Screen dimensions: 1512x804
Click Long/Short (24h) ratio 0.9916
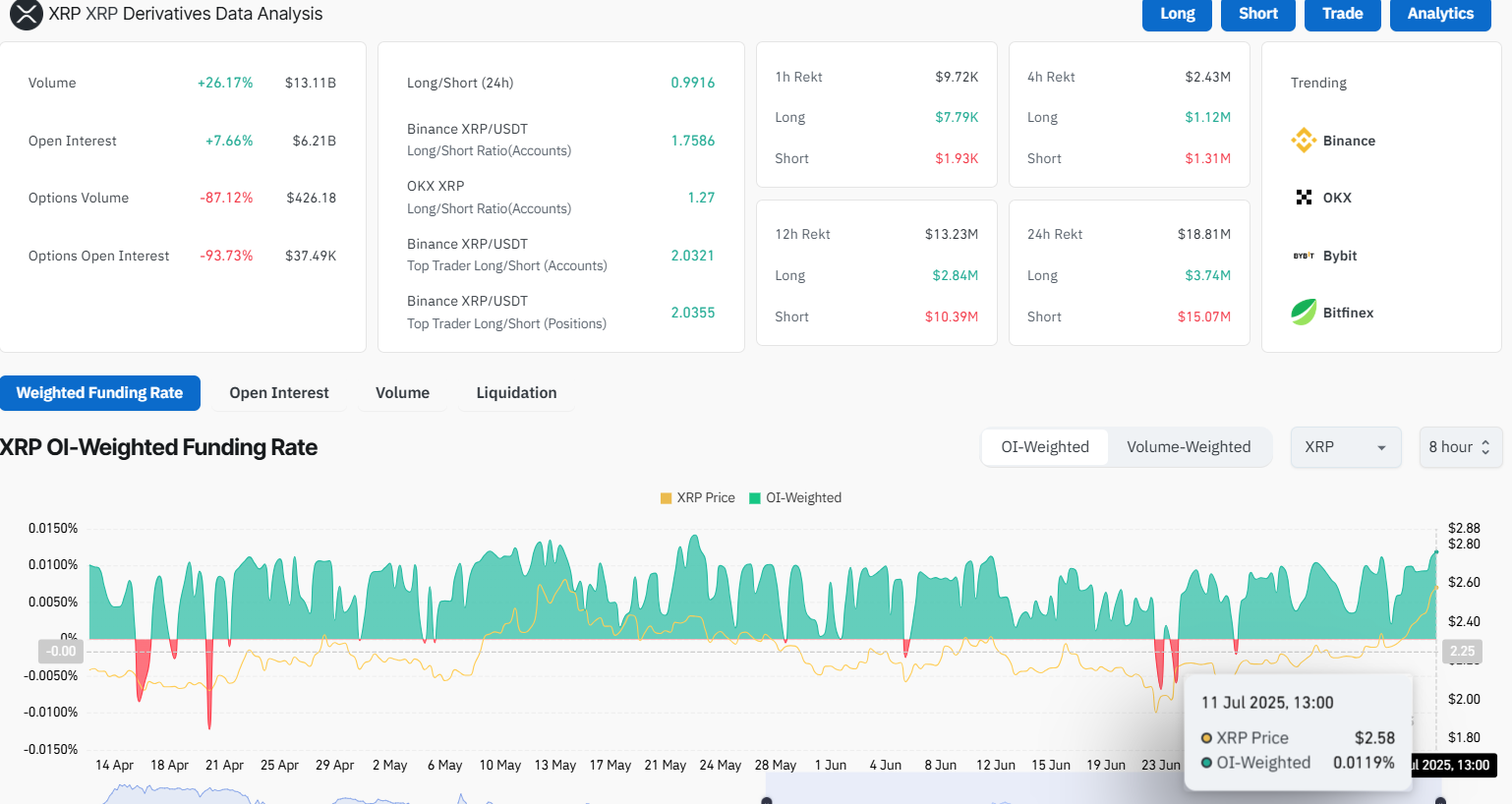693,83
